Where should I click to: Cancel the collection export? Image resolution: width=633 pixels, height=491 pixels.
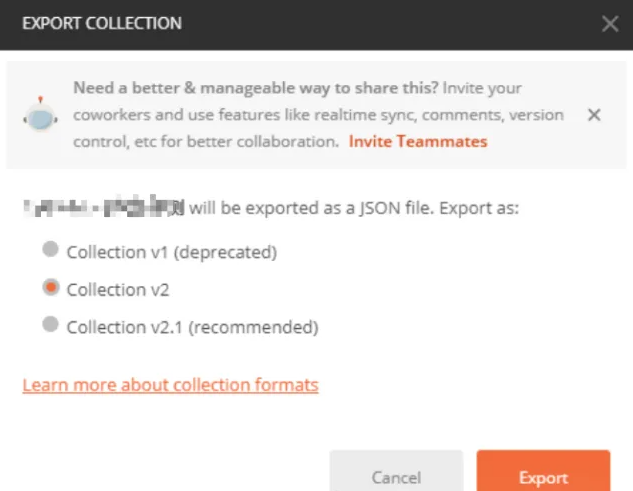click(396, 471)
